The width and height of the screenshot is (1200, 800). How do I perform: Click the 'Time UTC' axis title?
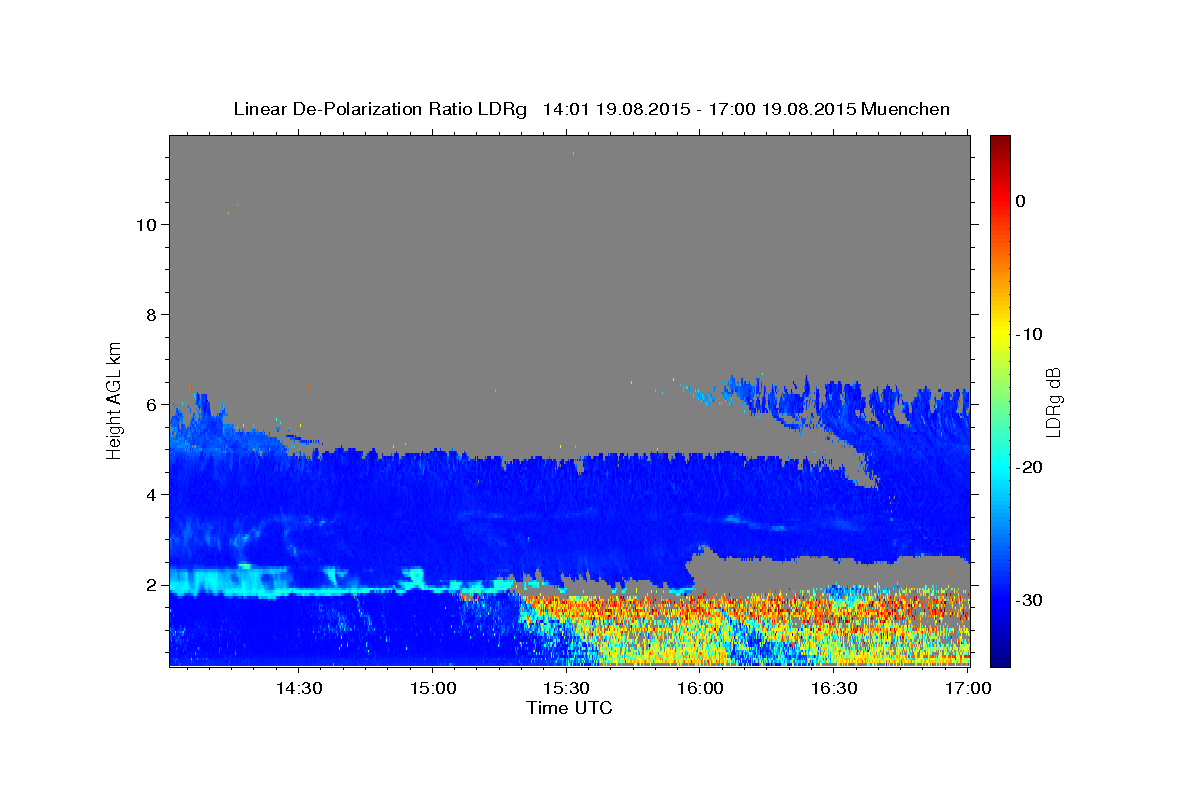pos(569,708)
